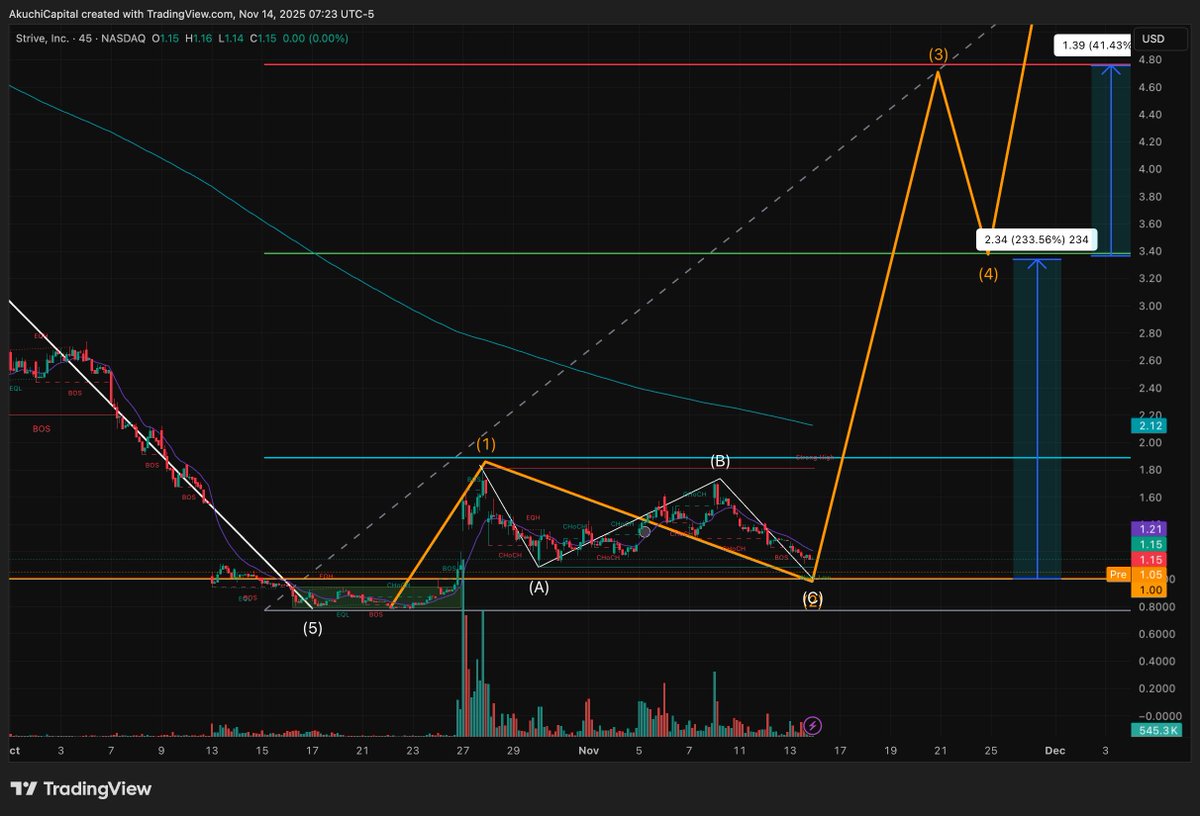The height and width of the screenshot is (816, 1200).
Task: Click the 545.3K volume value label
Action: (1157, 730)
